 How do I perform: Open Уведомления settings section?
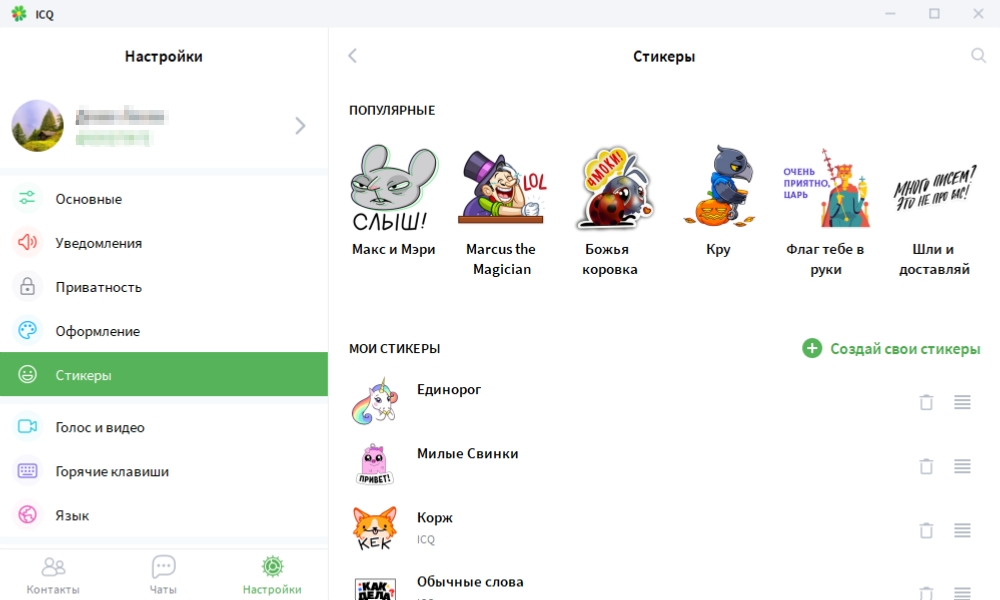(164, 243)
